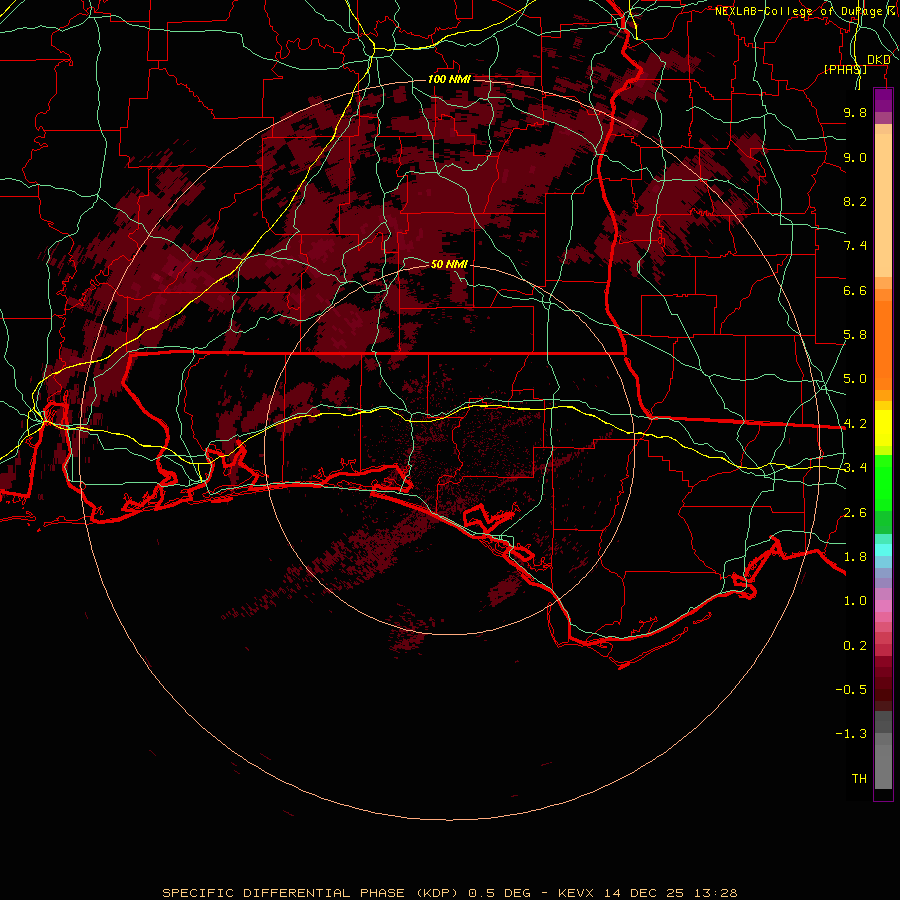This screenshot has width=900, height=900.
Task: Click the 7.4 value on the scale
Action: pos(855,246)
